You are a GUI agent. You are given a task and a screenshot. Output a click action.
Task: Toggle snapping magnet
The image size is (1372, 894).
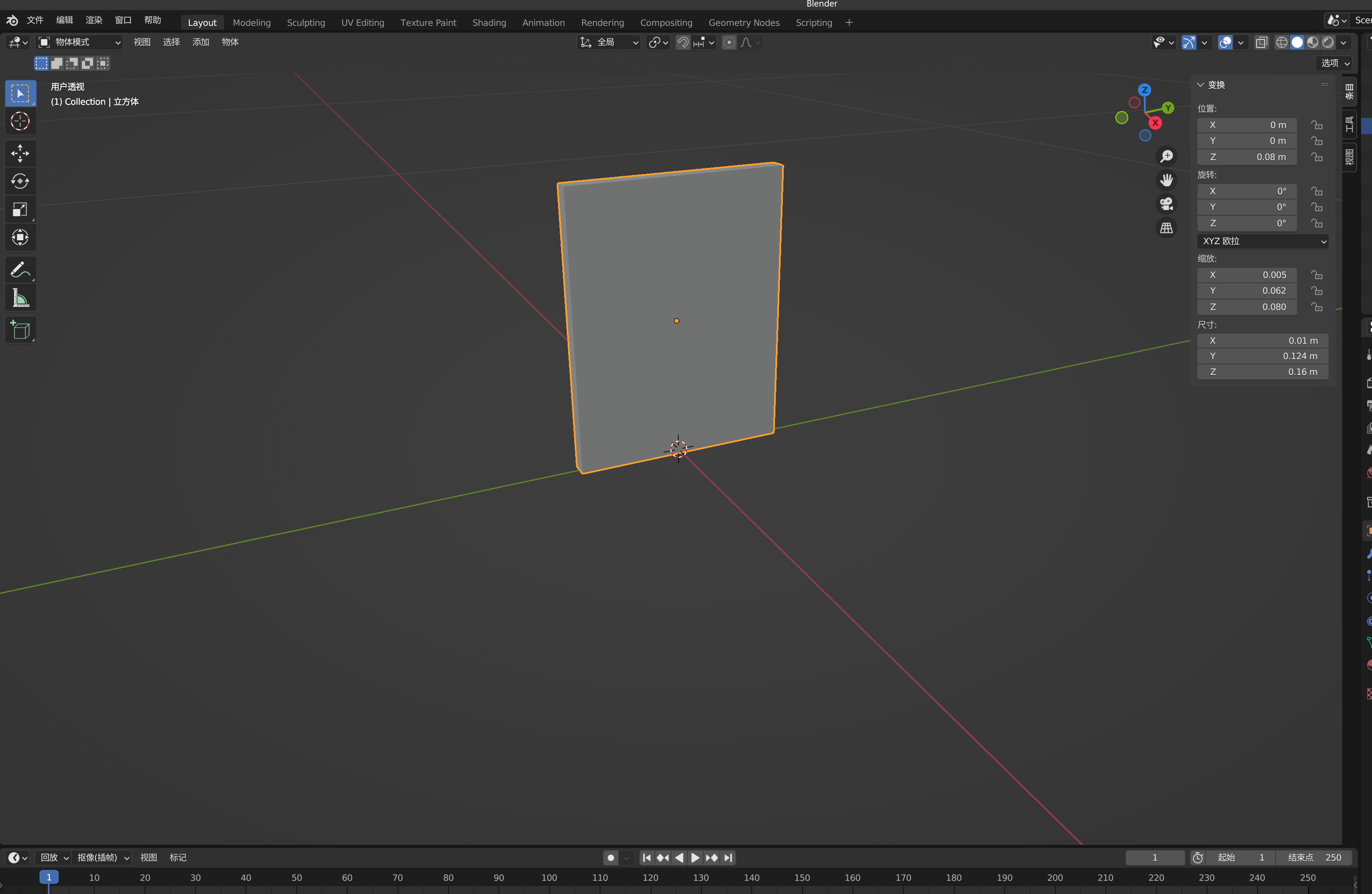[682, 42]
